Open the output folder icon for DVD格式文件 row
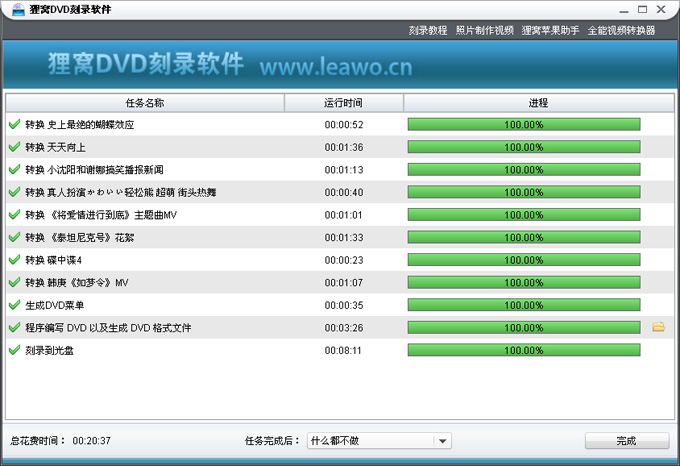This screenshot has height=466, width=680. click(658, 327)
